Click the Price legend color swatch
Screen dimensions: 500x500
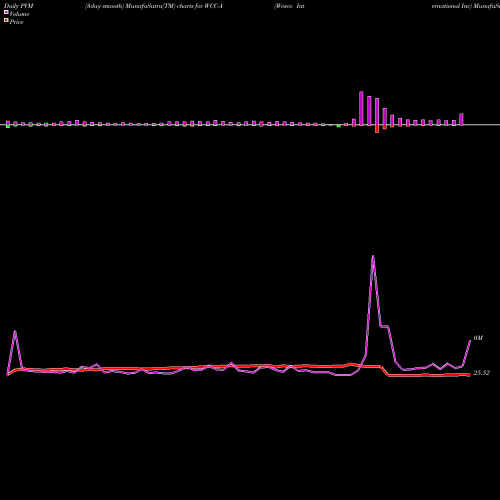coord(6,21)
